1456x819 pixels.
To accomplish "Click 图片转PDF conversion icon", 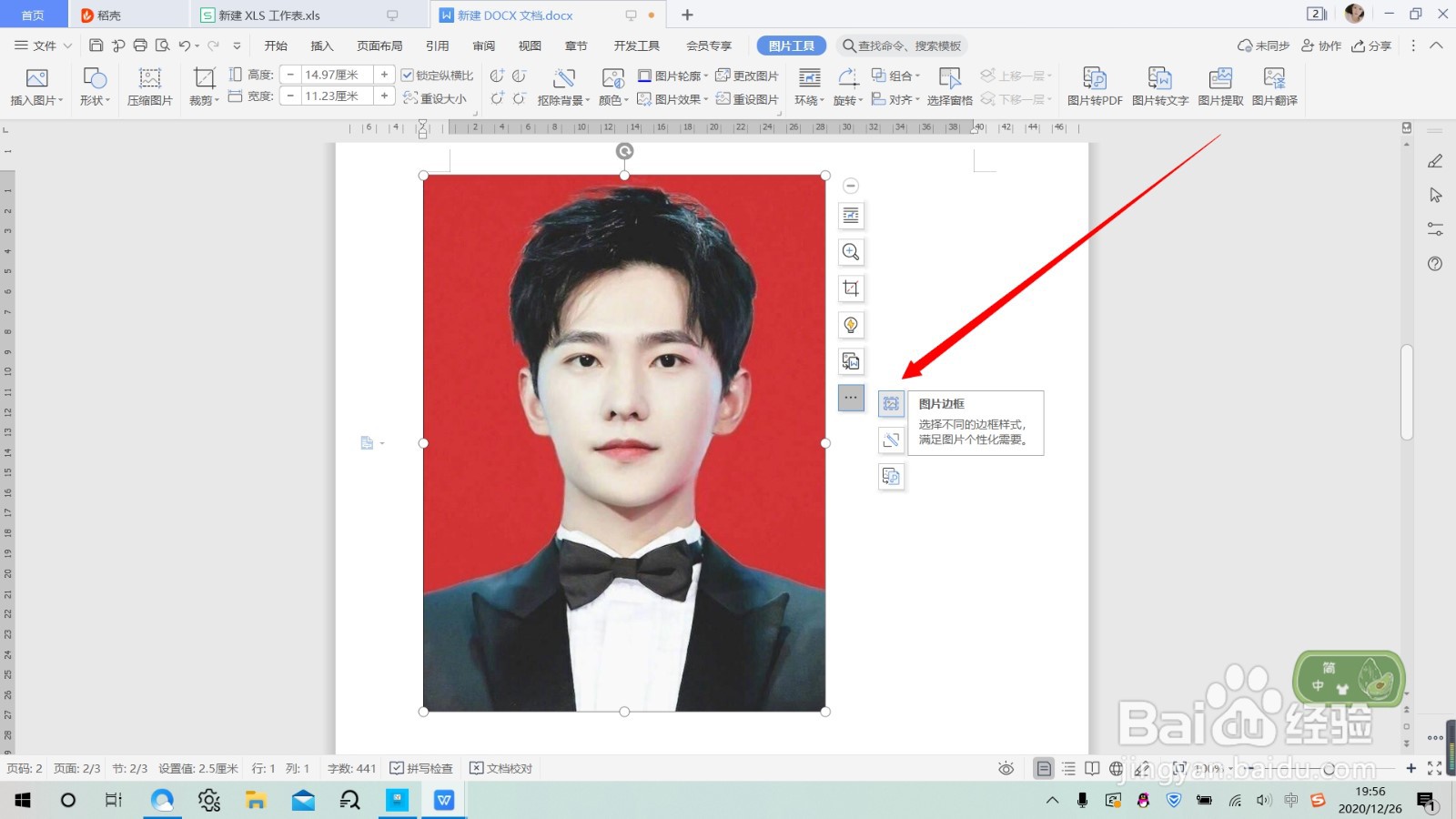I will [x=1095, y=78].
